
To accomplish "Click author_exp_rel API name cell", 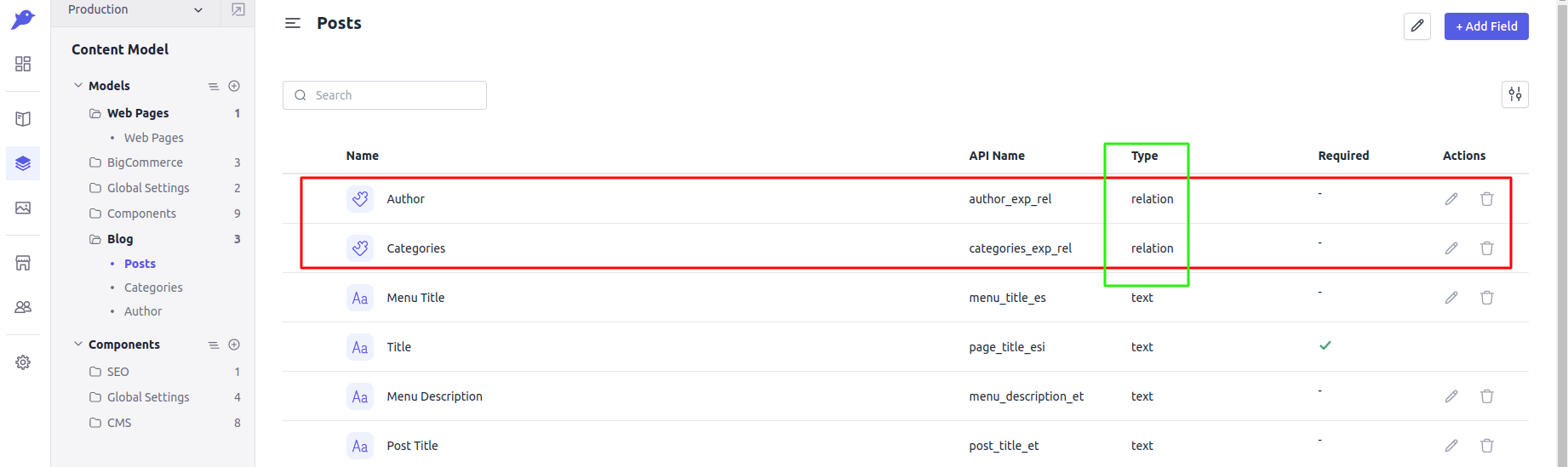I will [1010, 199].
